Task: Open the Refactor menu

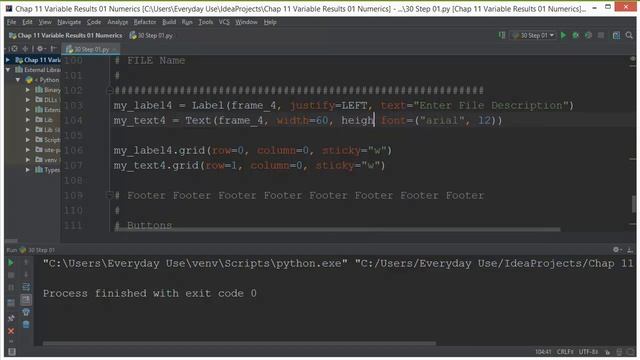Action: coord(145,22)
